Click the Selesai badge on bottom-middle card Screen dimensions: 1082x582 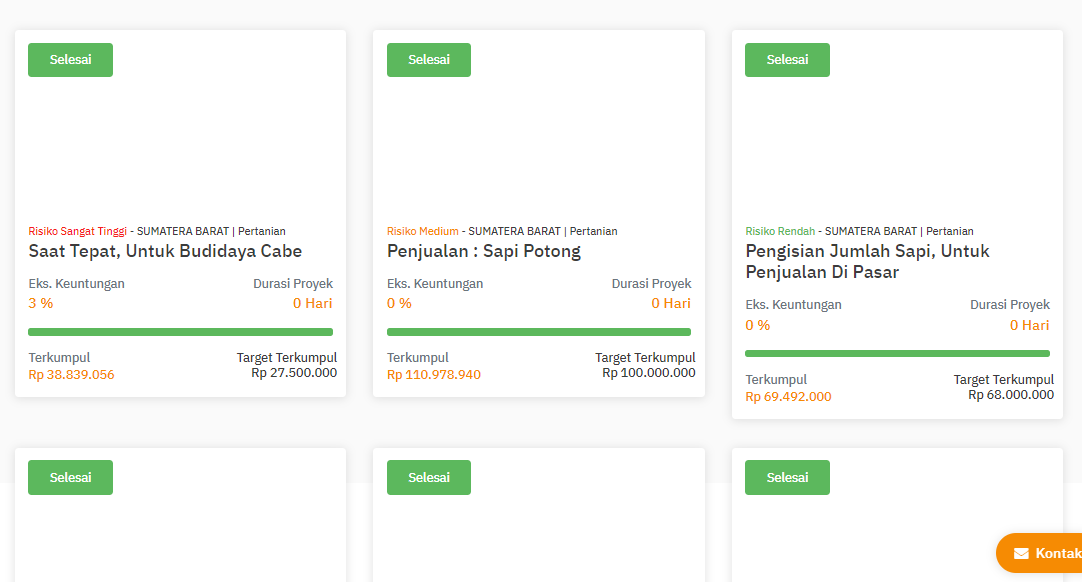[x=429, y=477]
